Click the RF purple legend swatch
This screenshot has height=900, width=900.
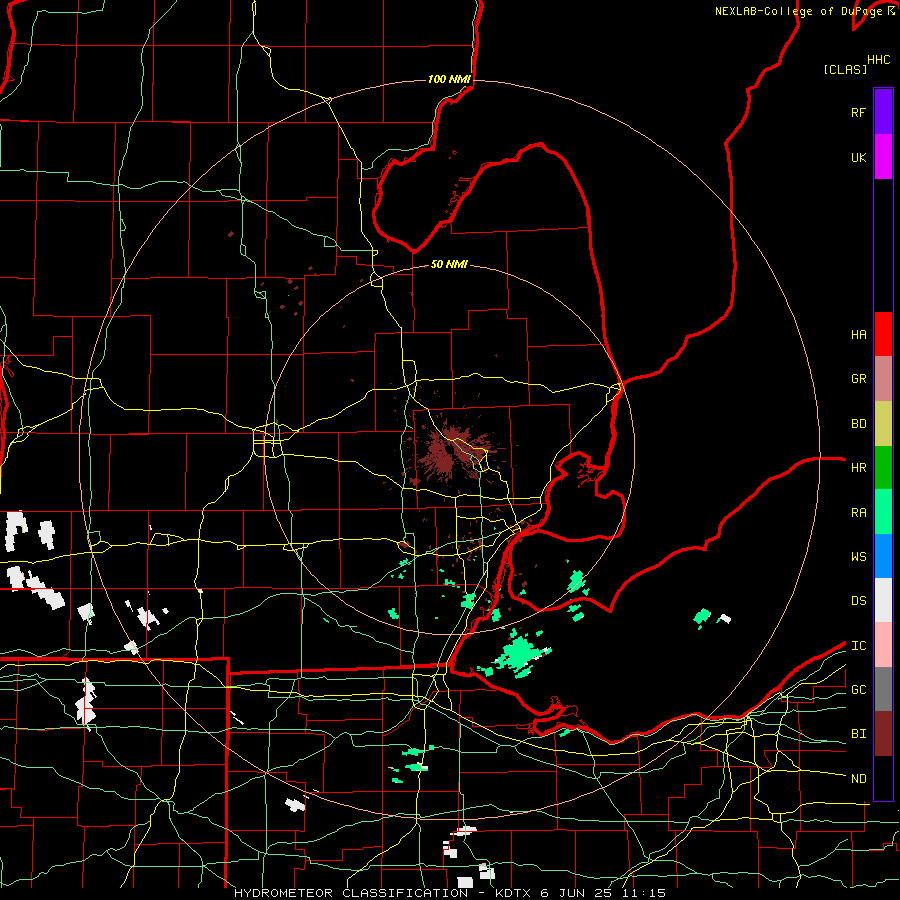tap(883, 112)
